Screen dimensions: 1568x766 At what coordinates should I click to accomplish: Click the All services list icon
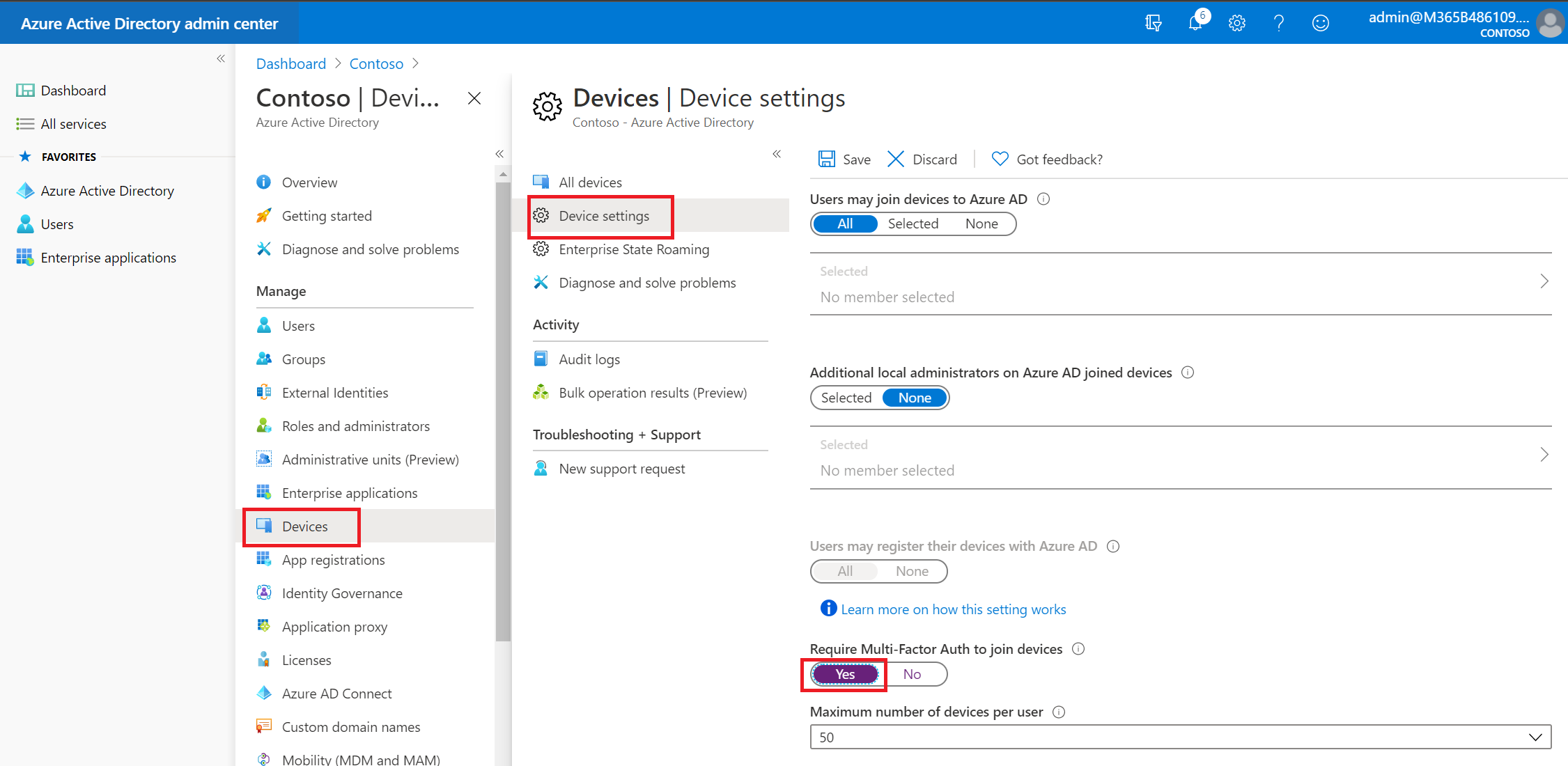coord(25,124)
